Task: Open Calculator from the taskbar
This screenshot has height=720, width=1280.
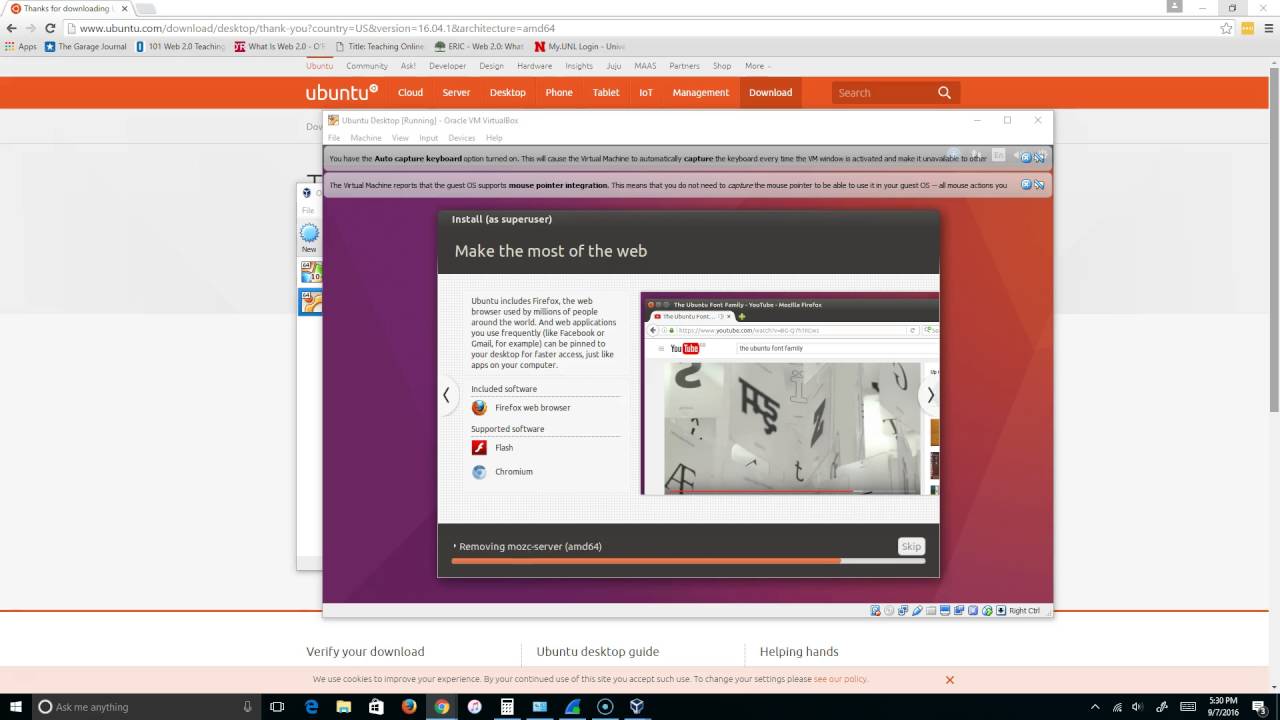Action: coord(507,706)
